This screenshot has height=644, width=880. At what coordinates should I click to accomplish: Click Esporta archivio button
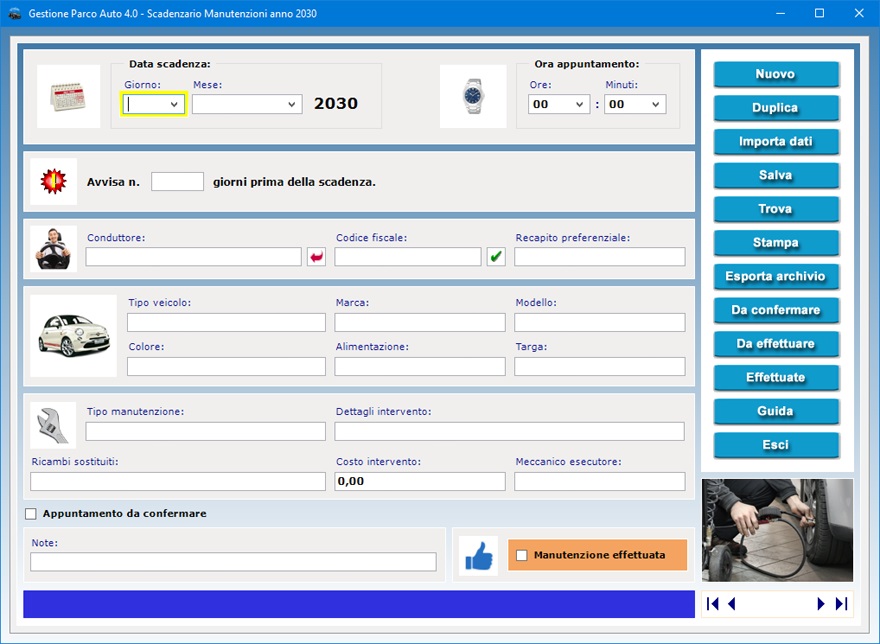tap(776, 276)
